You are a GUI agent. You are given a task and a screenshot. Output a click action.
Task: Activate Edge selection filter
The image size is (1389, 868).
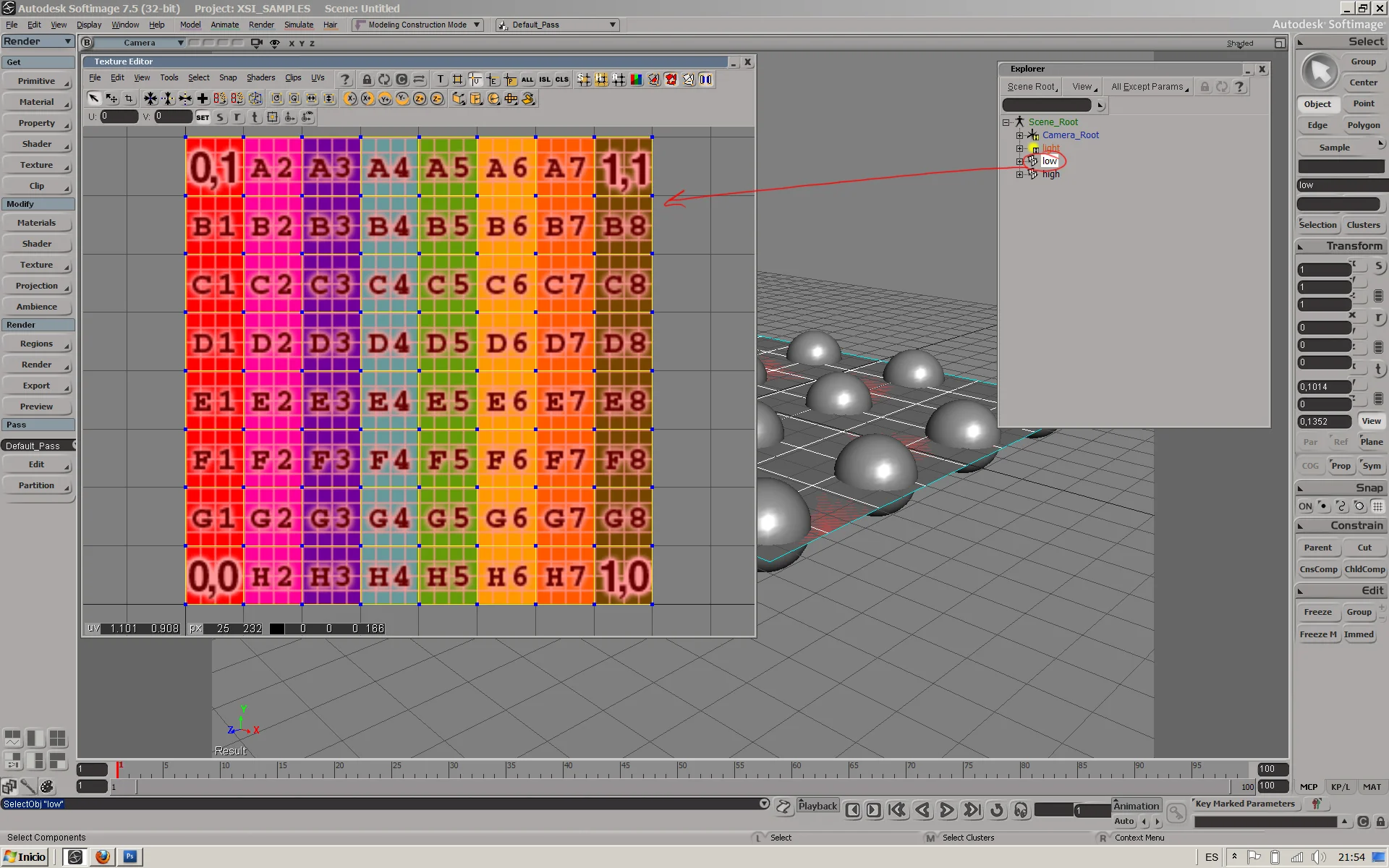pyautogui.click(x=1317, y=125)
